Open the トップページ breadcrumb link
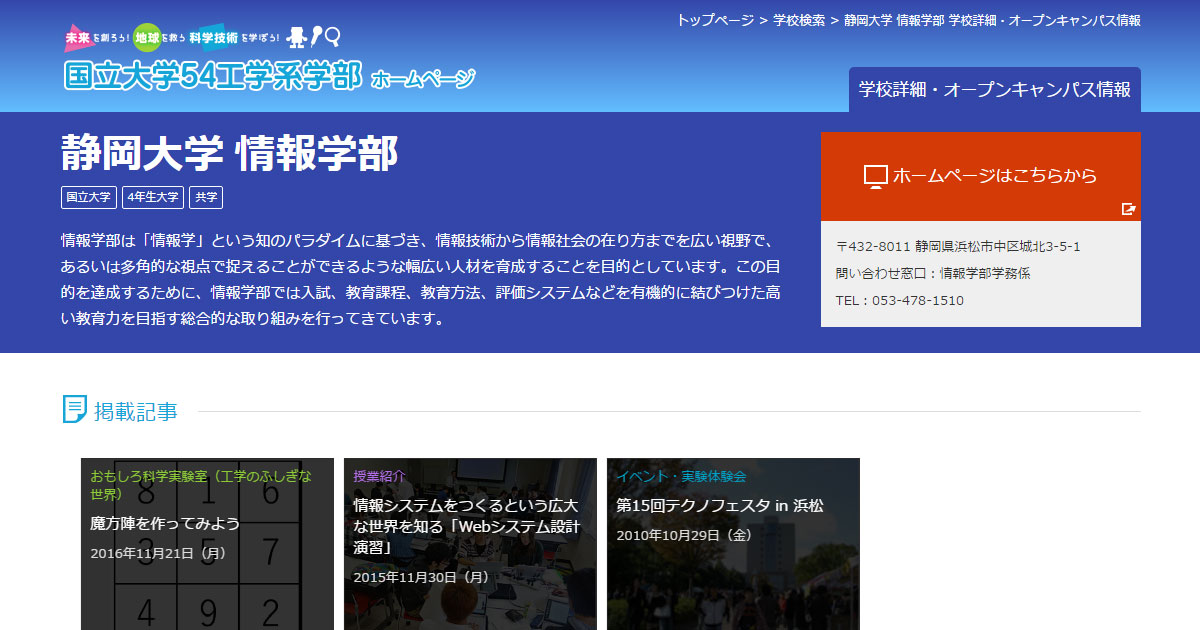 click(715, 20)
